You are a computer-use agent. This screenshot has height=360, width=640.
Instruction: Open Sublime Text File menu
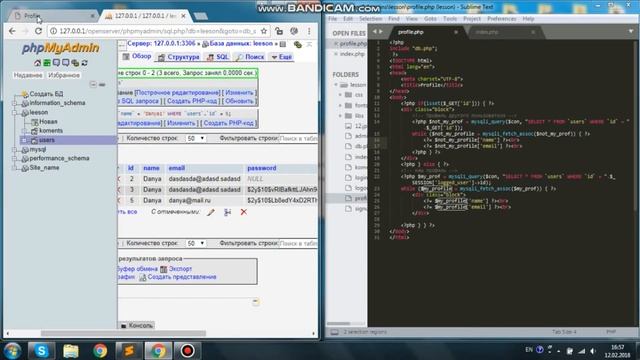point(333,19)
